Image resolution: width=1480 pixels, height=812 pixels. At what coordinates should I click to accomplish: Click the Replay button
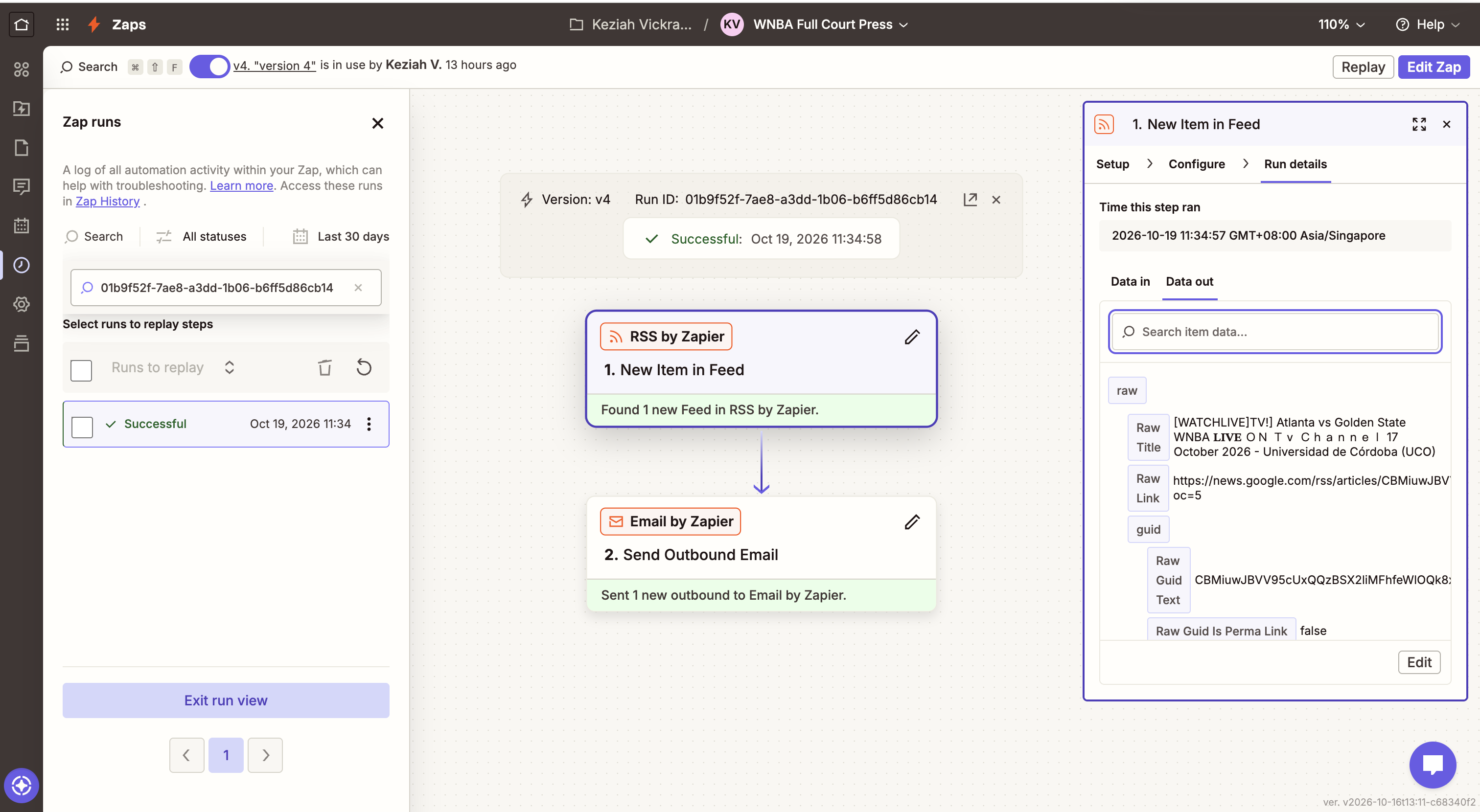coord(1363,67)
